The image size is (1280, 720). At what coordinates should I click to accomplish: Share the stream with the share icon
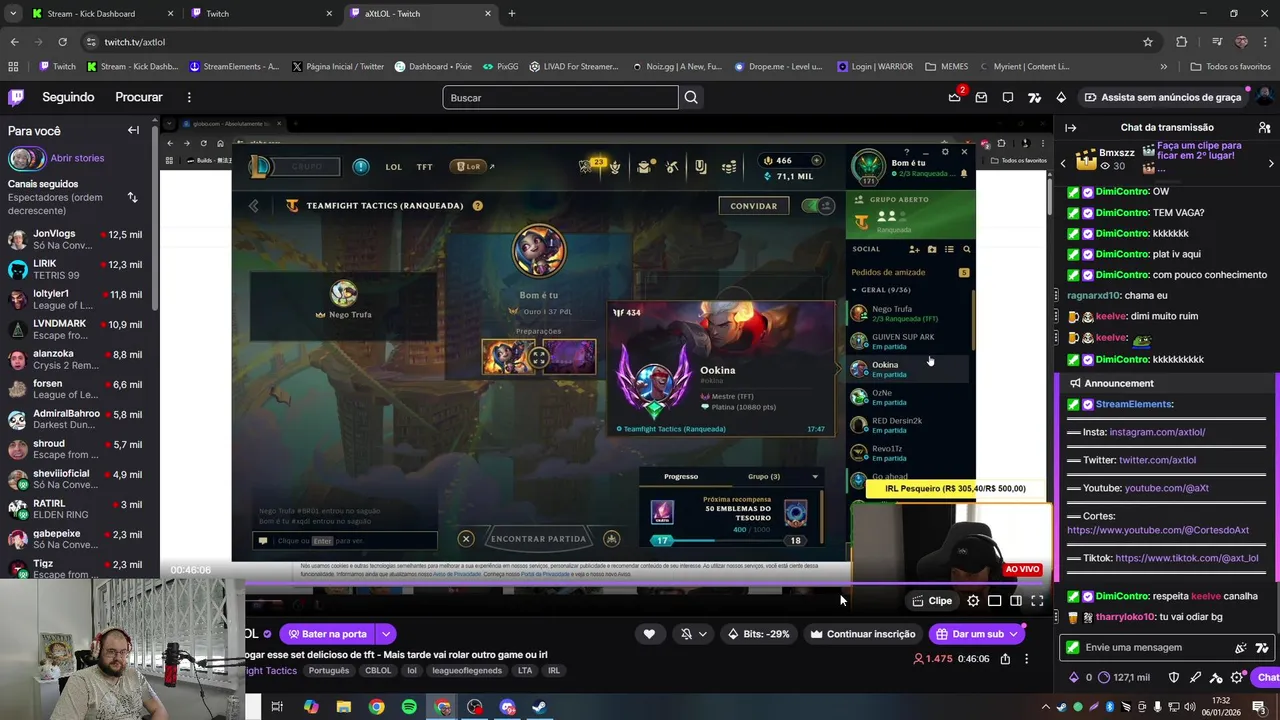tap(1005, 659)
